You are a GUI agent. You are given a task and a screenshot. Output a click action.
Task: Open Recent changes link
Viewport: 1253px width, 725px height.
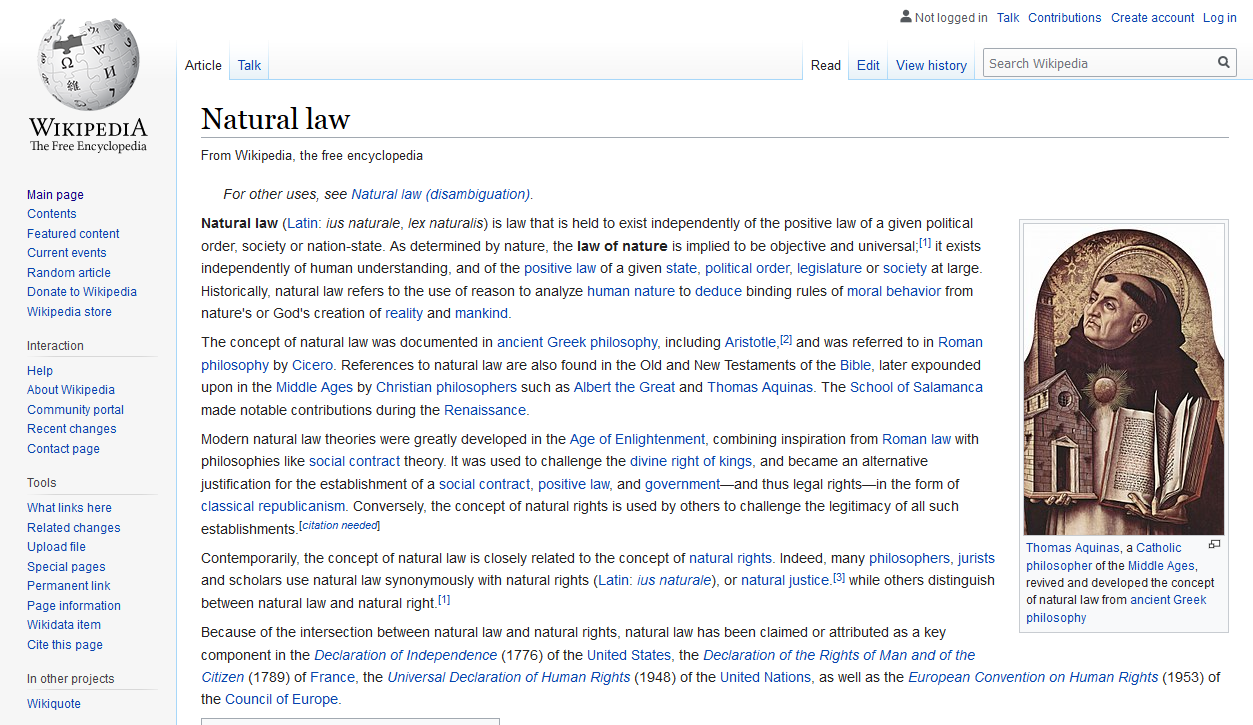[x=71, y=429]
